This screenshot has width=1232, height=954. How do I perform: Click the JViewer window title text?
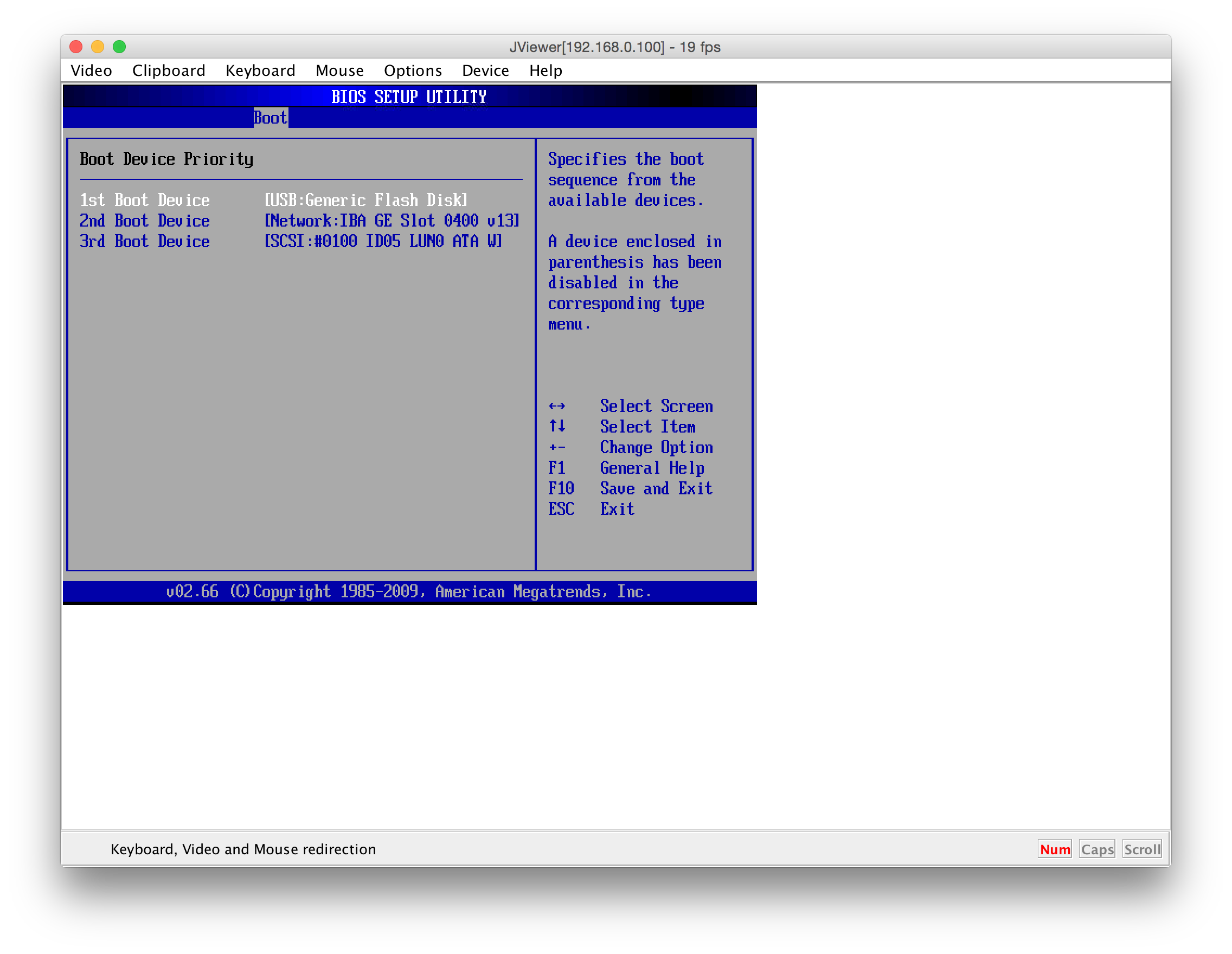[615, 47]
